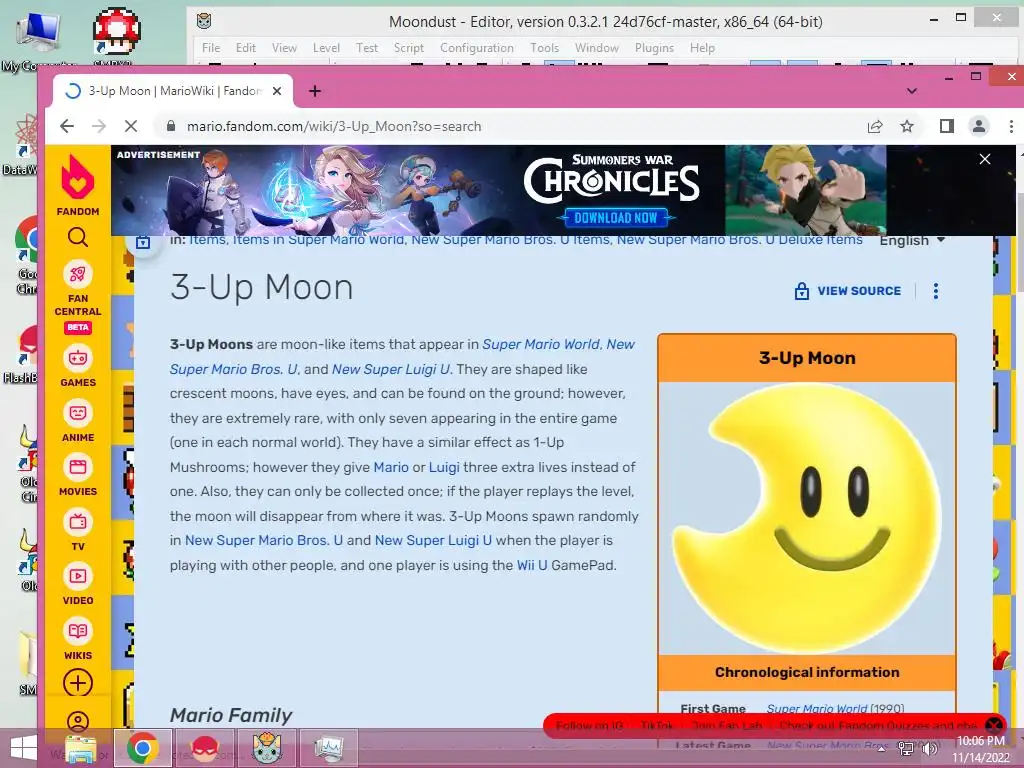The width and height of the screenshot is (1024, 768).
Task: Open the Movies section in the Fandom sidebar
Action: [x=78, y=475]
